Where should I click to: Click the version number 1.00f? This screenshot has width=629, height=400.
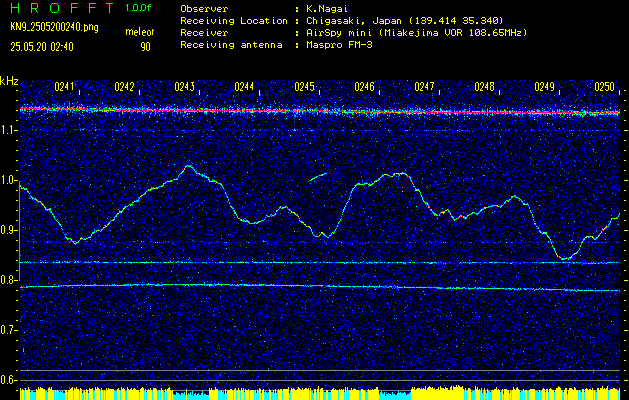pyautogui.click(x=138, y=8)
